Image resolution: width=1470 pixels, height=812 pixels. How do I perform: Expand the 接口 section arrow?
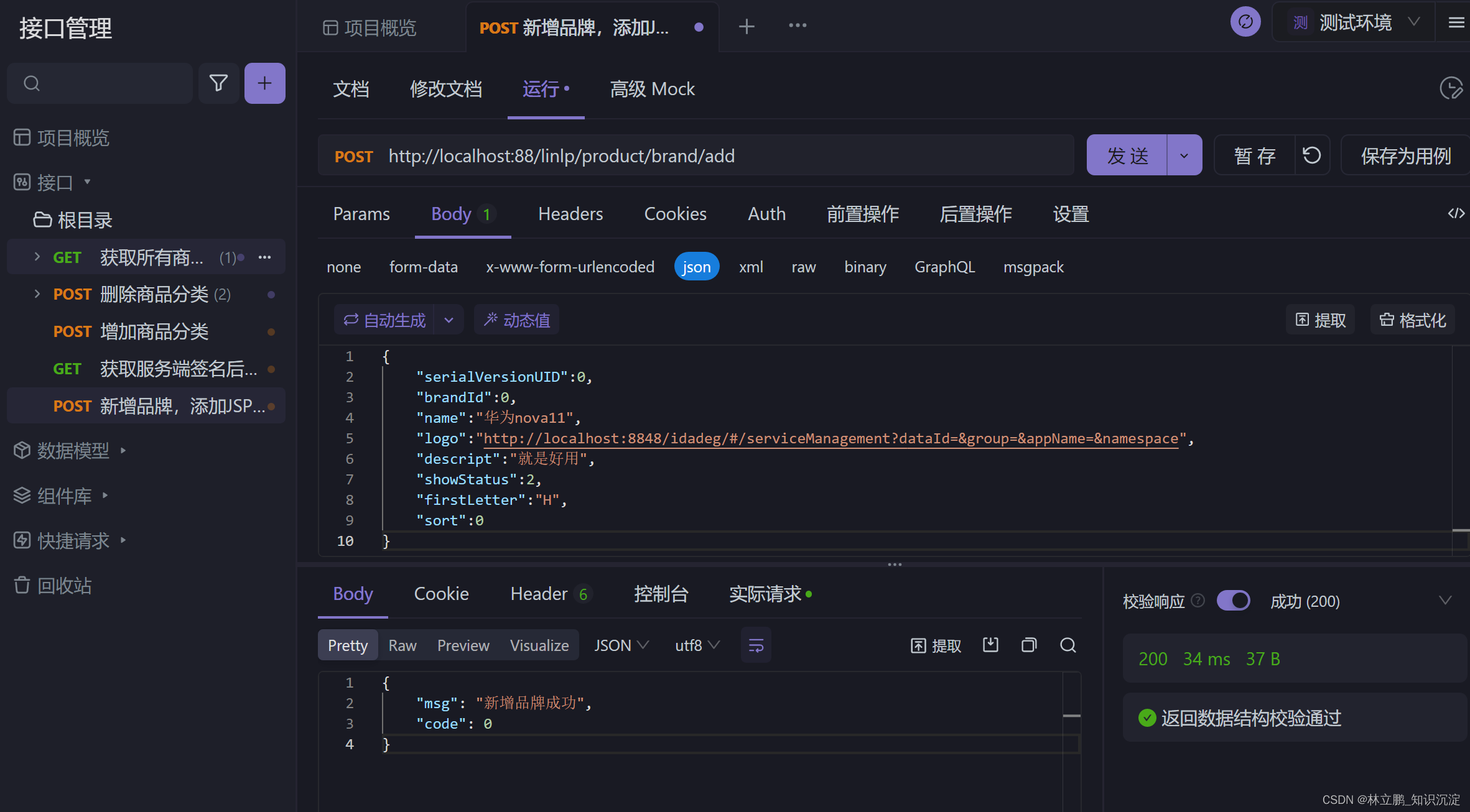pos(87,182)
